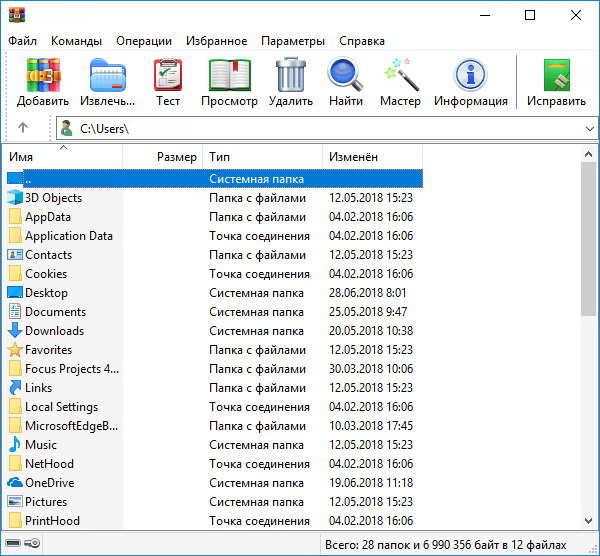
Task: Select the Downloads folder
Action: point(54,331)
